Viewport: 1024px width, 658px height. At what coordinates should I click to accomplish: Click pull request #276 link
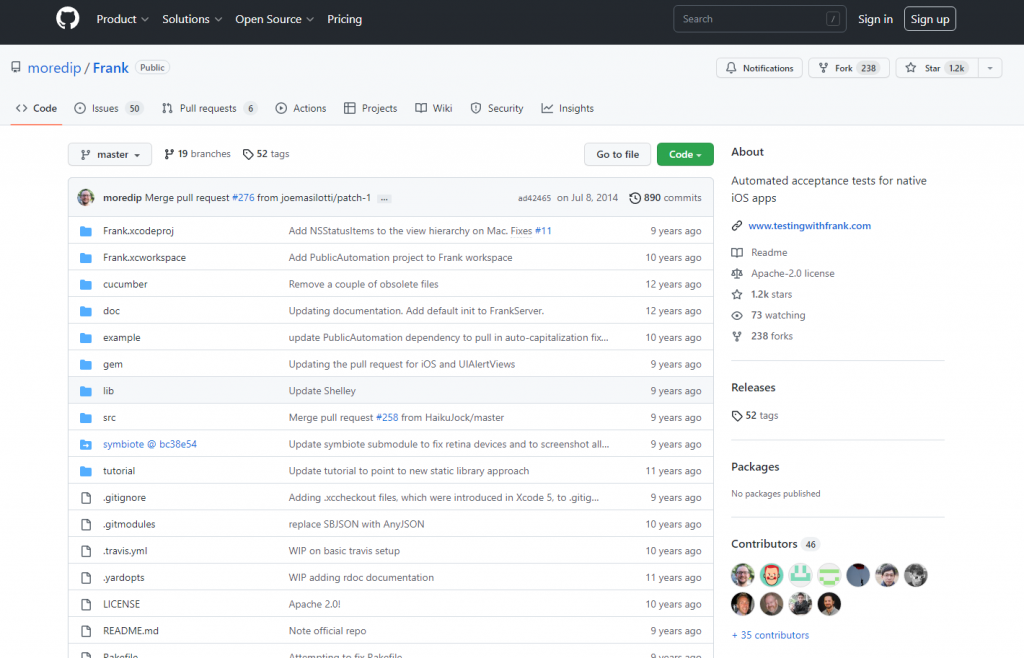[x=243, y=198]
